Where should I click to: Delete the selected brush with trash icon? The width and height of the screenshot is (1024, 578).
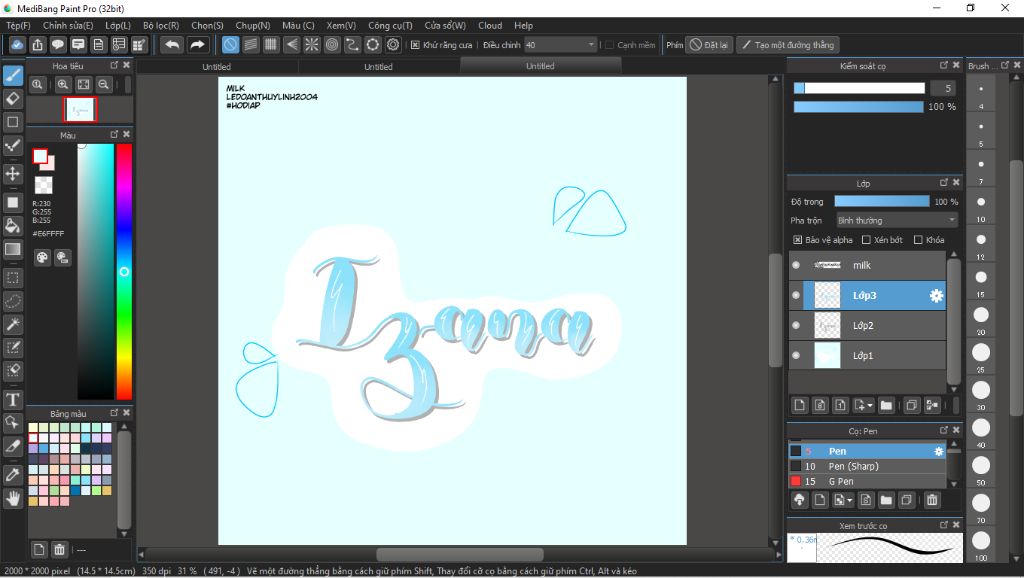pos(932,500)
